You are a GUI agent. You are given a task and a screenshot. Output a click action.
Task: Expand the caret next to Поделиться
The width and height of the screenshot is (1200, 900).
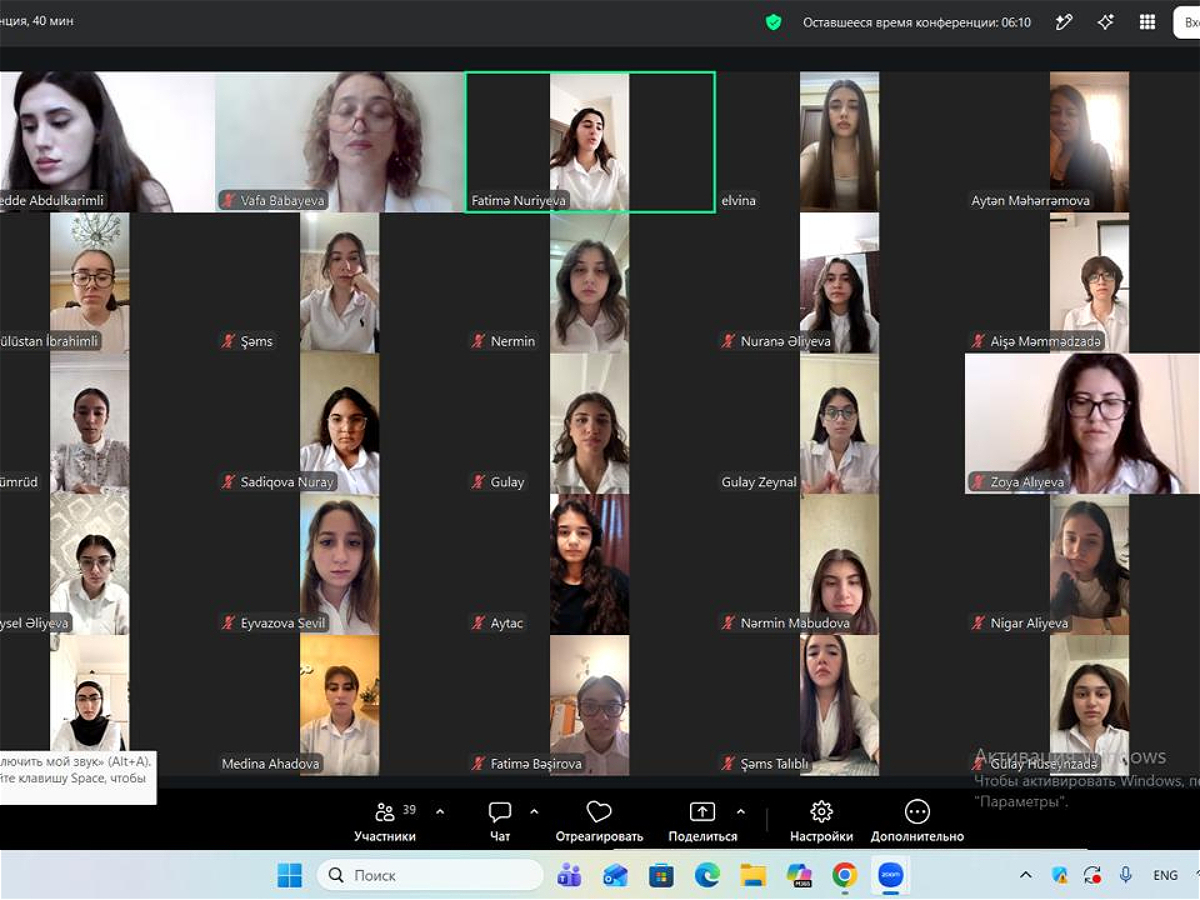point(741,812)
